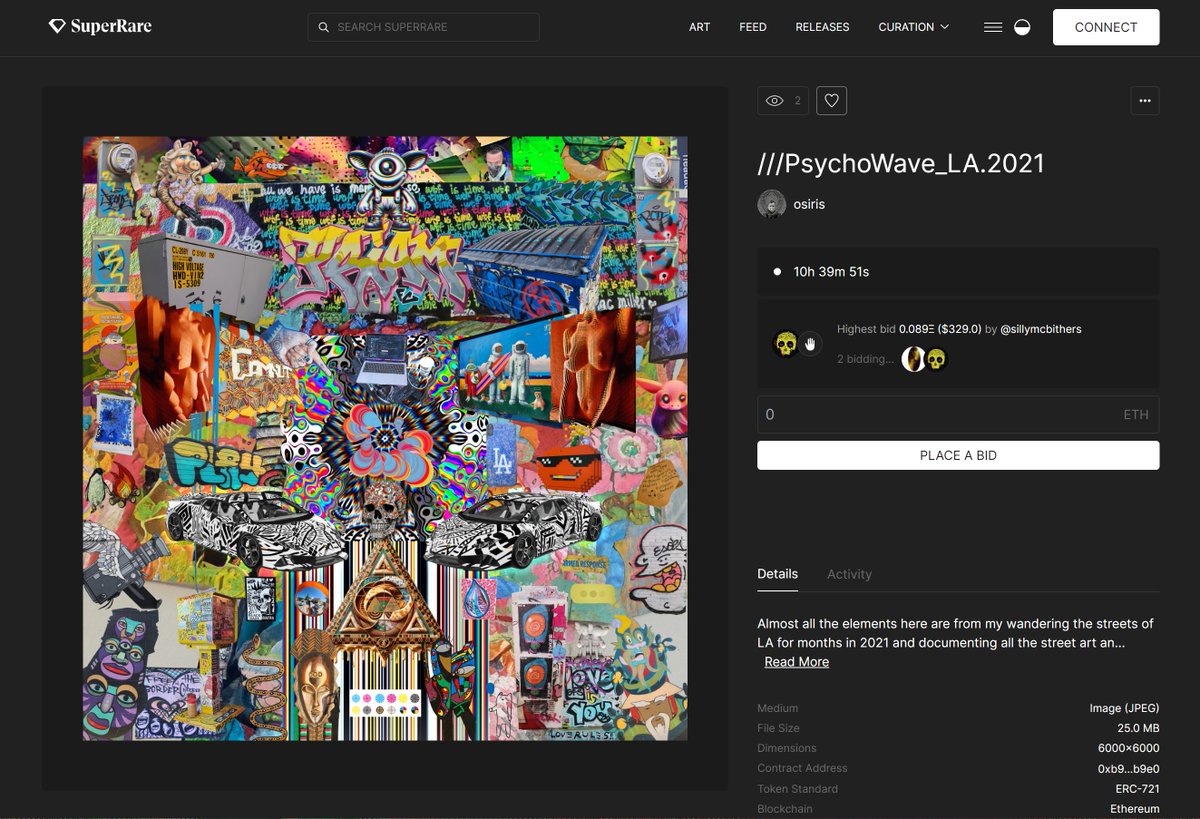Focus the Search SuperRare field
Viewport: 1200px width, 819px height.
click(x=423, y=27)
